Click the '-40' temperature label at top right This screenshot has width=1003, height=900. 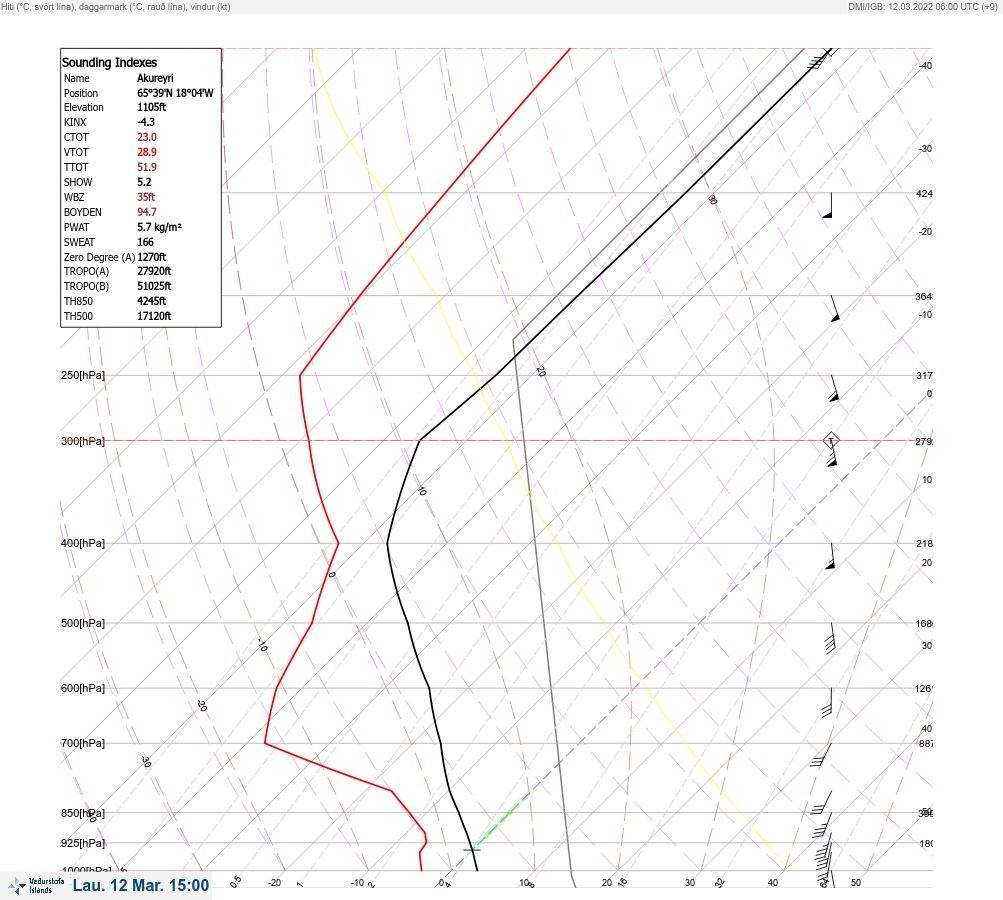click(x=925, y=65)
